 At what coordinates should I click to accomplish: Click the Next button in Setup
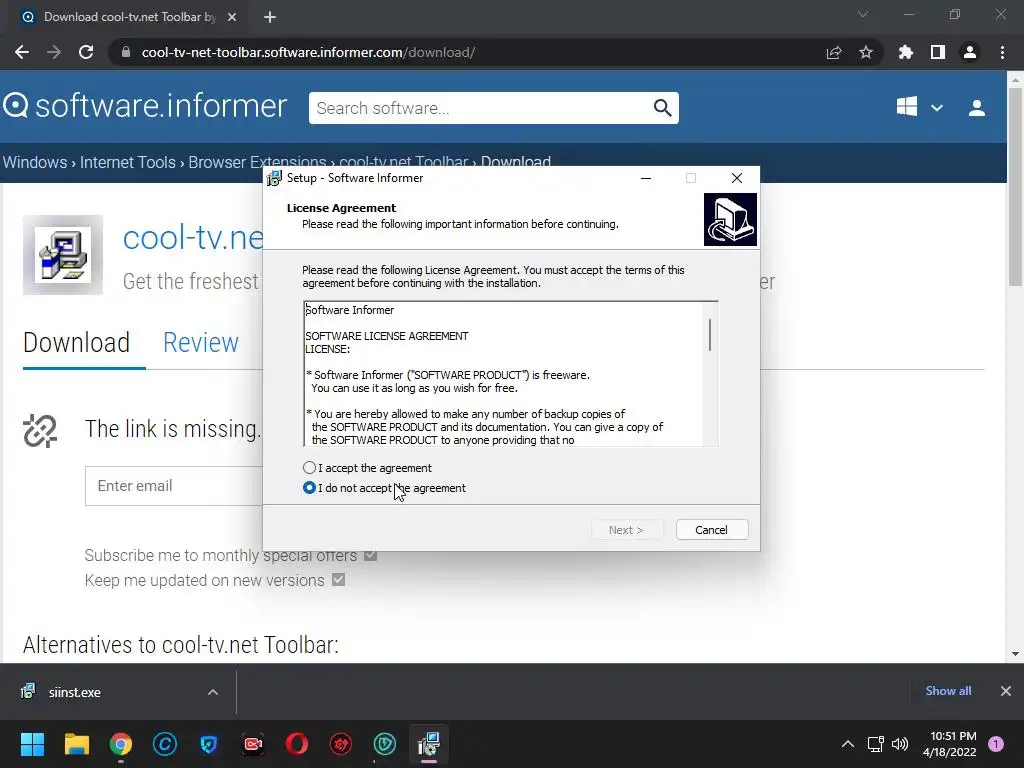[x=626, y=530]
